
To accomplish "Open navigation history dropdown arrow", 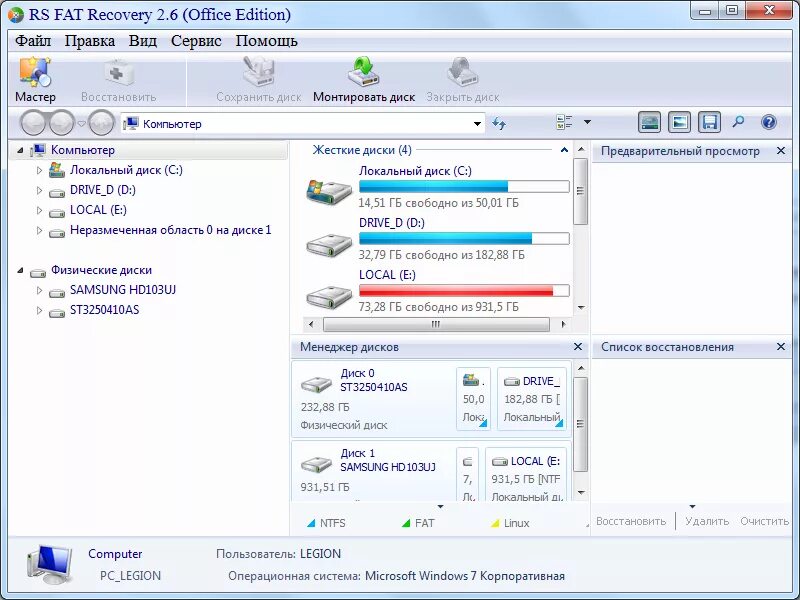I will 81,124.
